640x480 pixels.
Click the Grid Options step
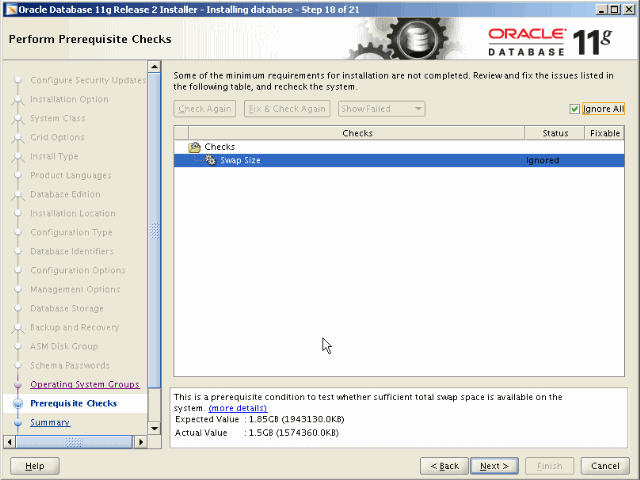pyautogui.click(x=57, y=137)
